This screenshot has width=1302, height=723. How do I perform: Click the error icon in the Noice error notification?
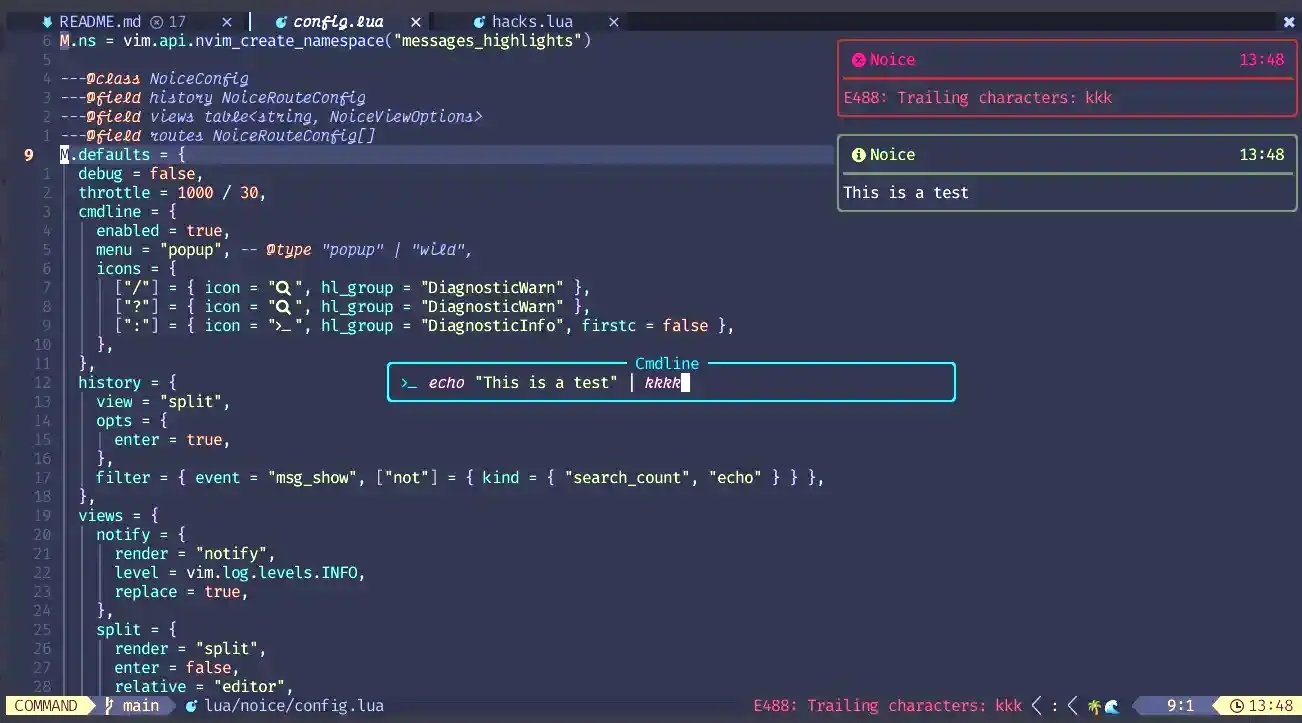click(x=859, y=60)
